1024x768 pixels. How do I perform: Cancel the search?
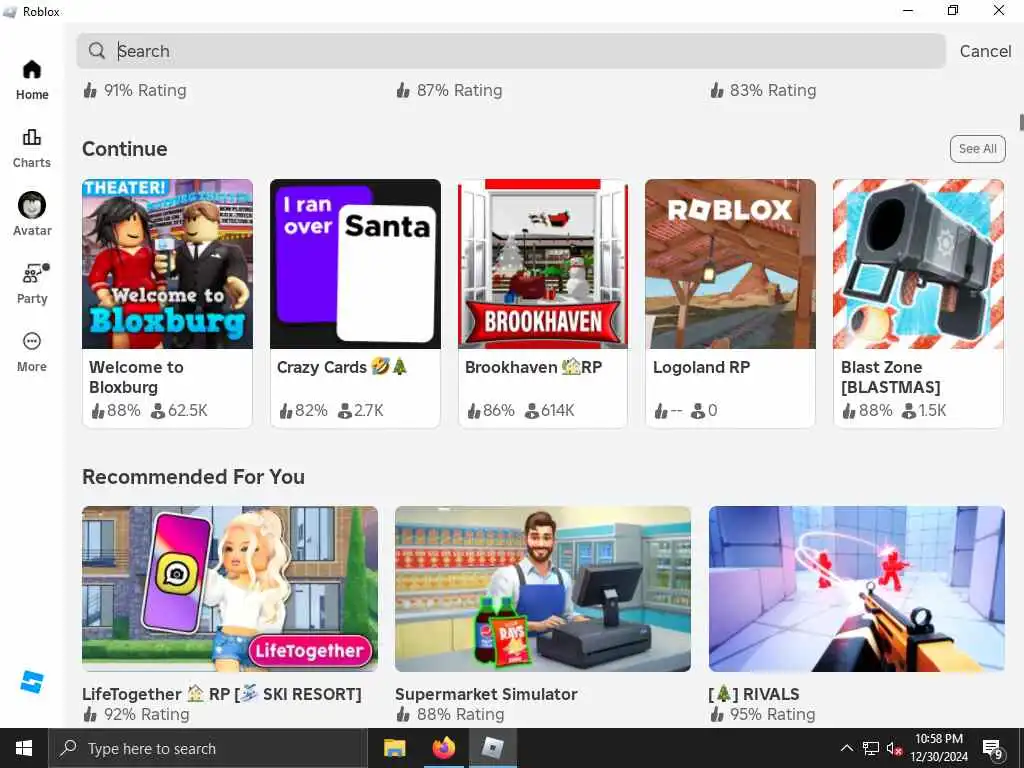click(985, 51)
